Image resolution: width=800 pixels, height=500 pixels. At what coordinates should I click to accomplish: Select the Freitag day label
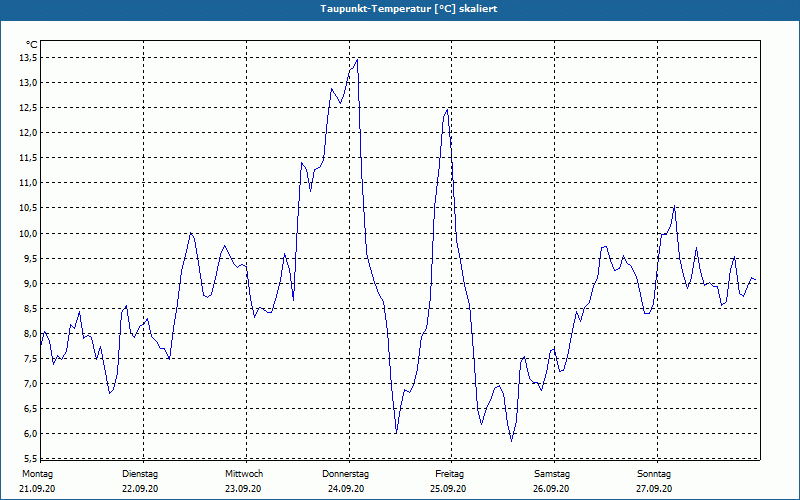[x=449, y=474]
